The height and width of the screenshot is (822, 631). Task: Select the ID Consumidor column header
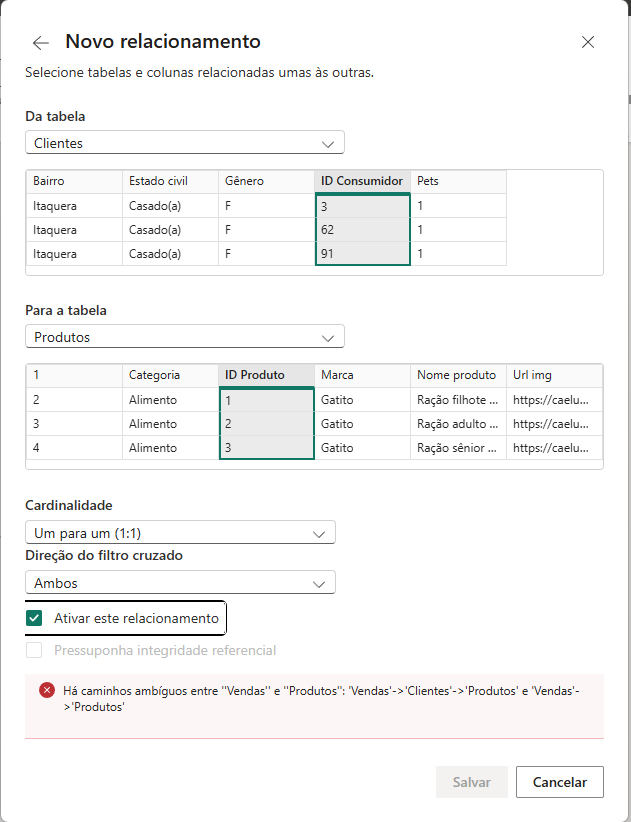[x=361, y=181]
